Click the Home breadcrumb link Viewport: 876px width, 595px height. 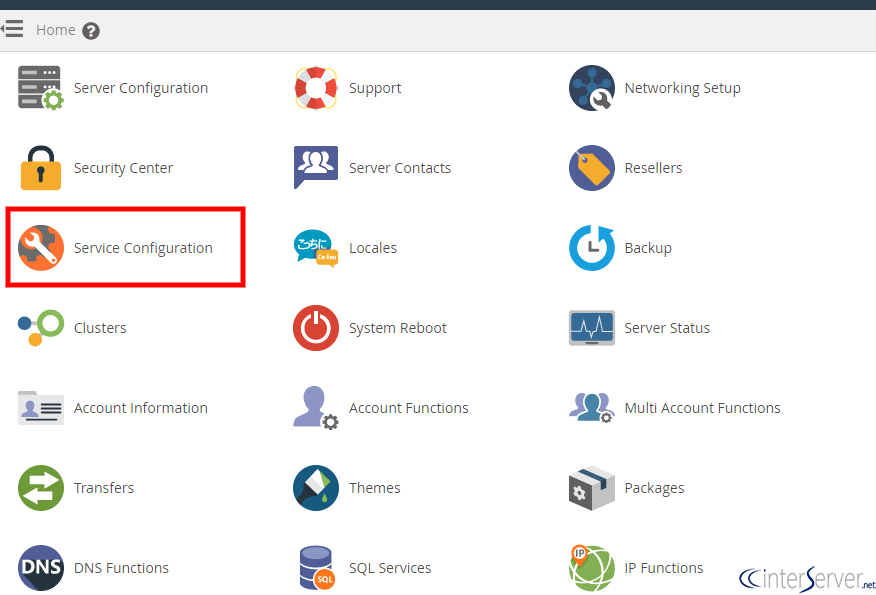(55, 30)
